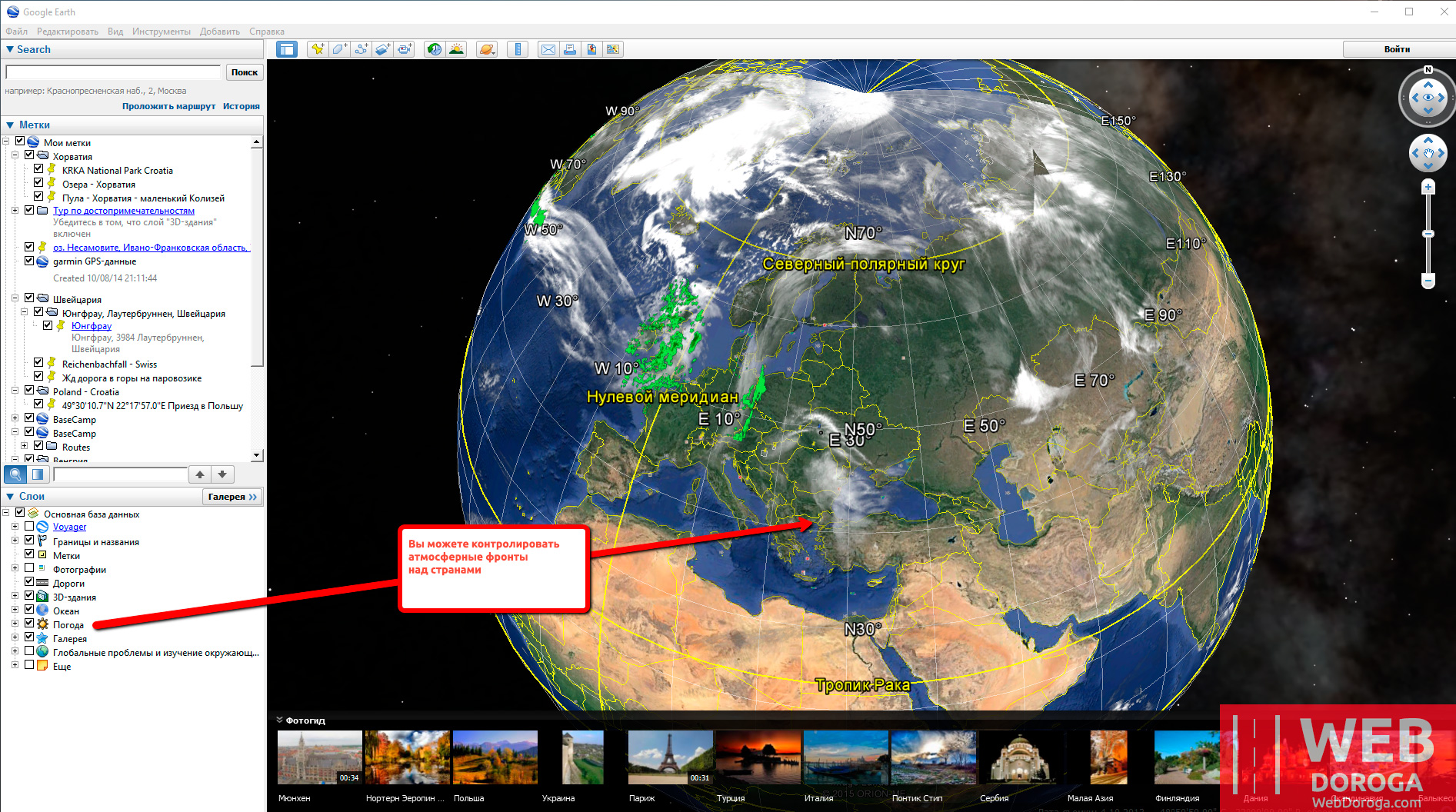Click the zoom in plus button
Image resolution: width=1456 pixels, height=812 pixels.
[1428, 187]
